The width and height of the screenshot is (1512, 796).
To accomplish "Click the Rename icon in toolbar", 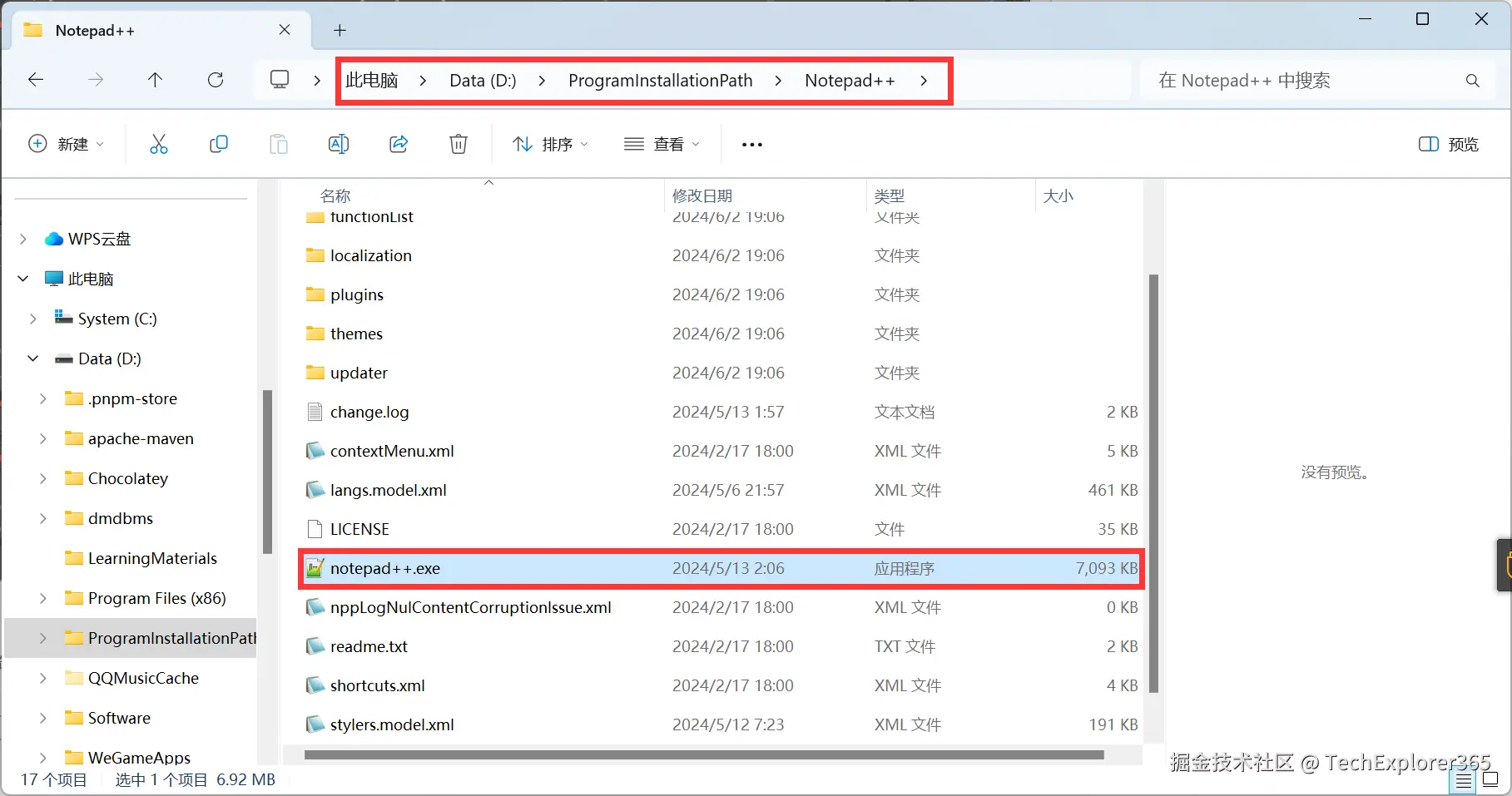I will [x=339, y=144].
